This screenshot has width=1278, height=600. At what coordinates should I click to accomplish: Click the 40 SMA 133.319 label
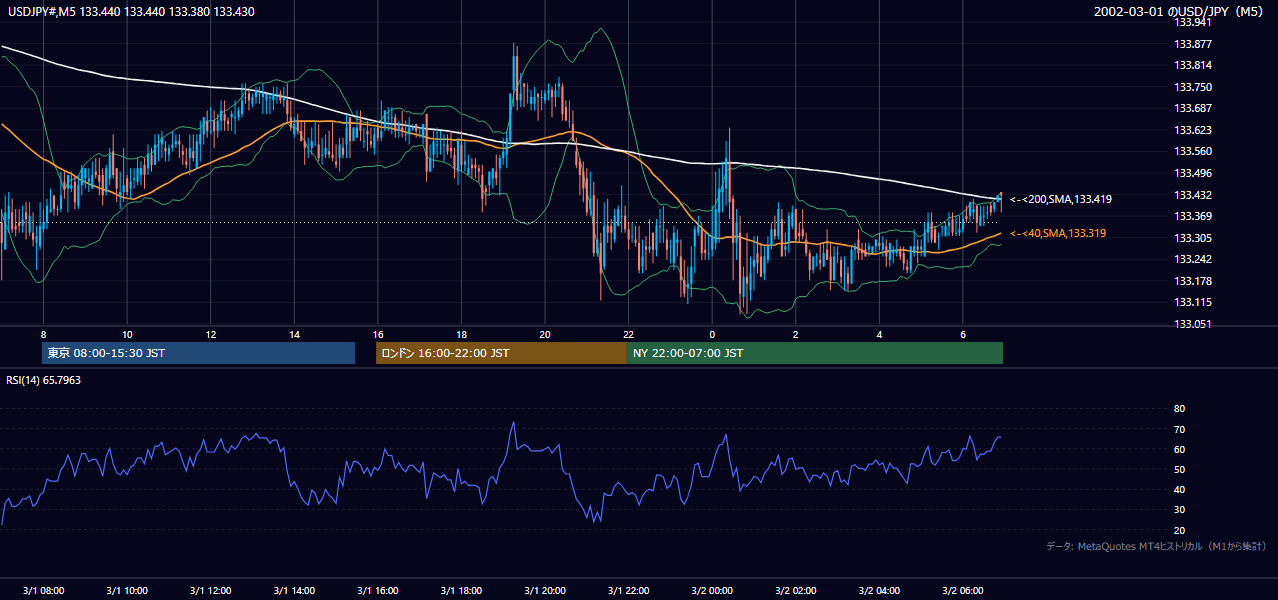tap(1060, 233)
